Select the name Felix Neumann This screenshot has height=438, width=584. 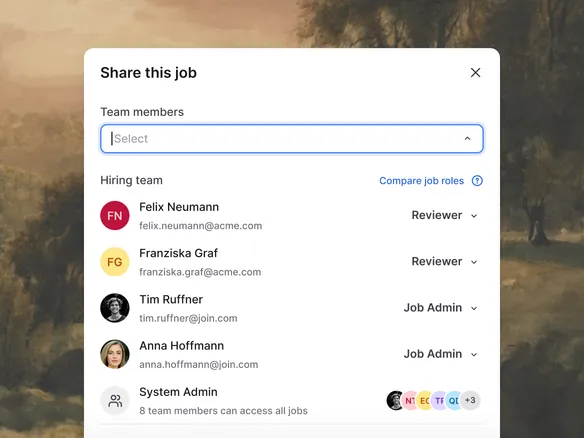pyautogui.click(x=179, y=207)
